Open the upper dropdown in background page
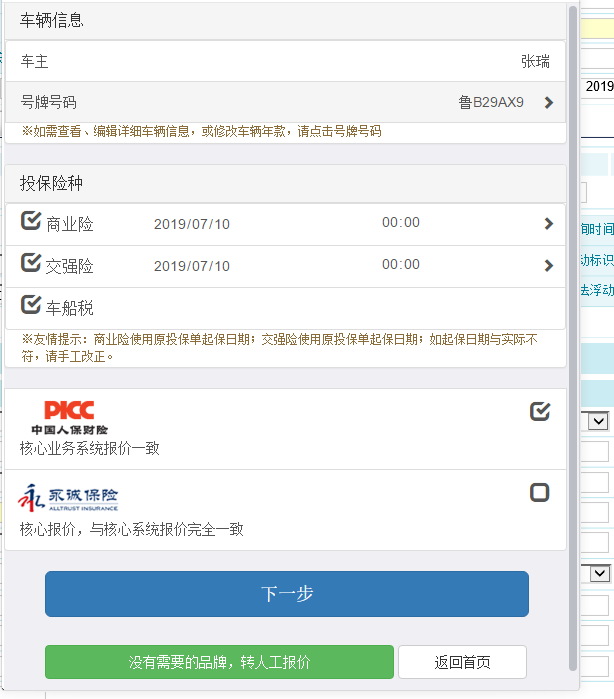The height and width of the screenshot is (699, 614). coord(598,421)
